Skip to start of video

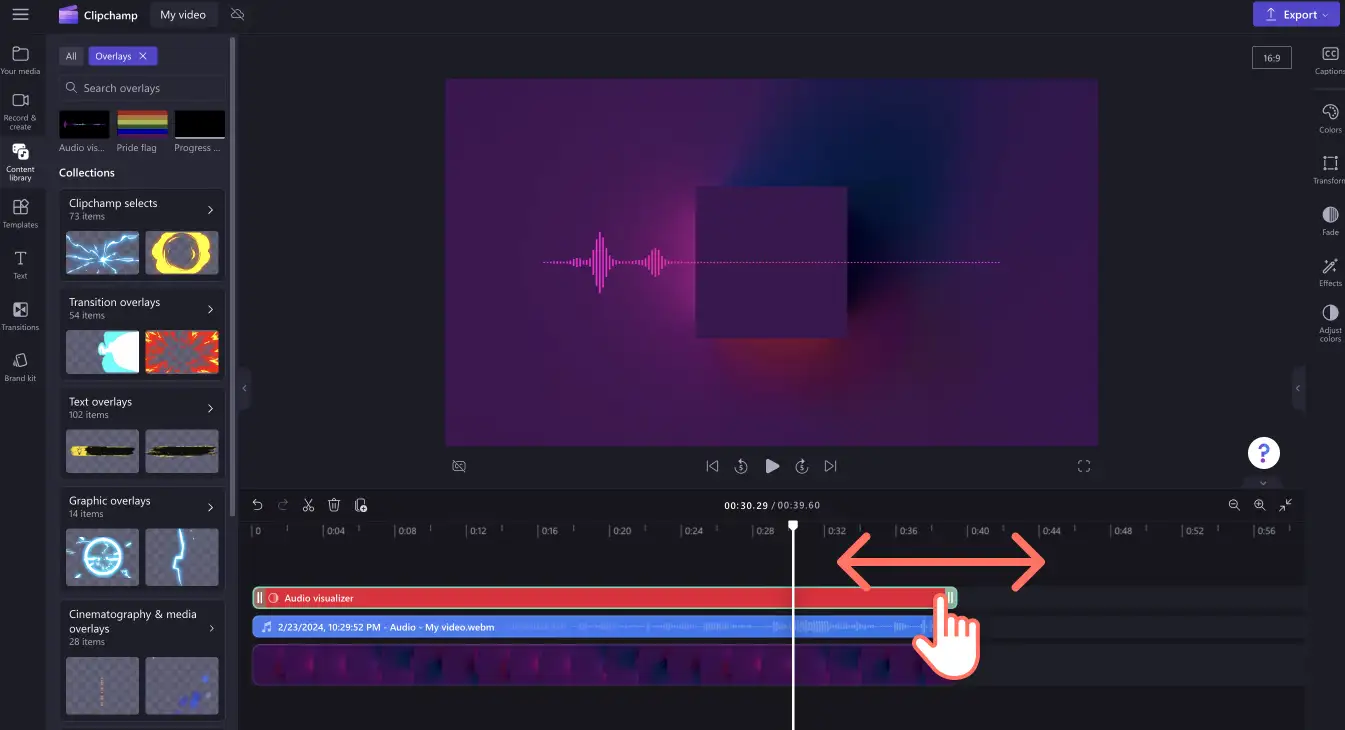[x=712, y=466]
